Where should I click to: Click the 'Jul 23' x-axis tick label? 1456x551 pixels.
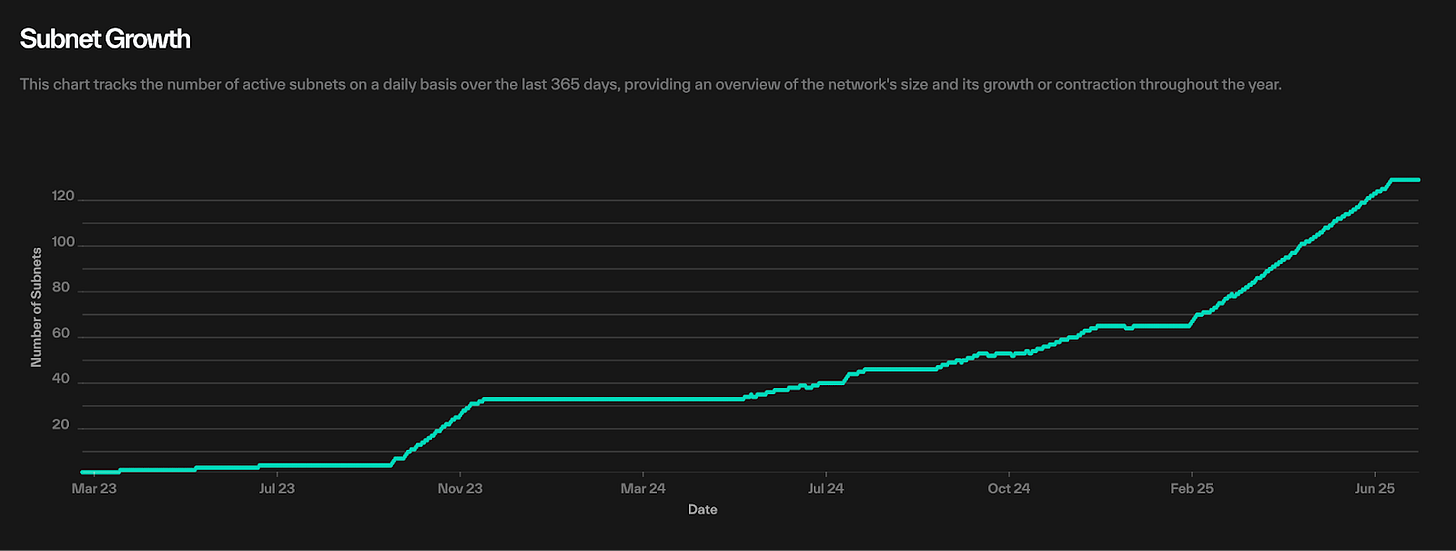276,489
